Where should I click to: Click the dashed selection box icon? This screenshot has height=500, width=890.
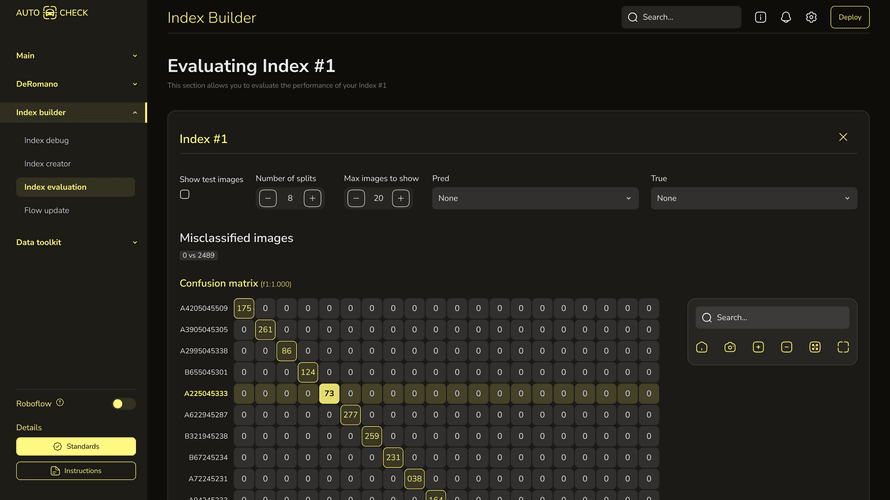pos(843,347)
